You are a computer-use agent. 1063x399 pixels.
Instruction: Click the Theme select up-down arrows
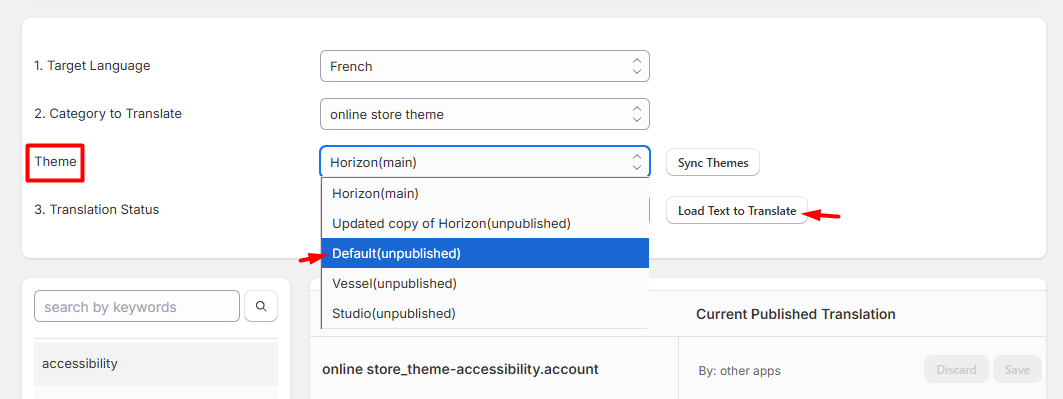click(636, 162)
